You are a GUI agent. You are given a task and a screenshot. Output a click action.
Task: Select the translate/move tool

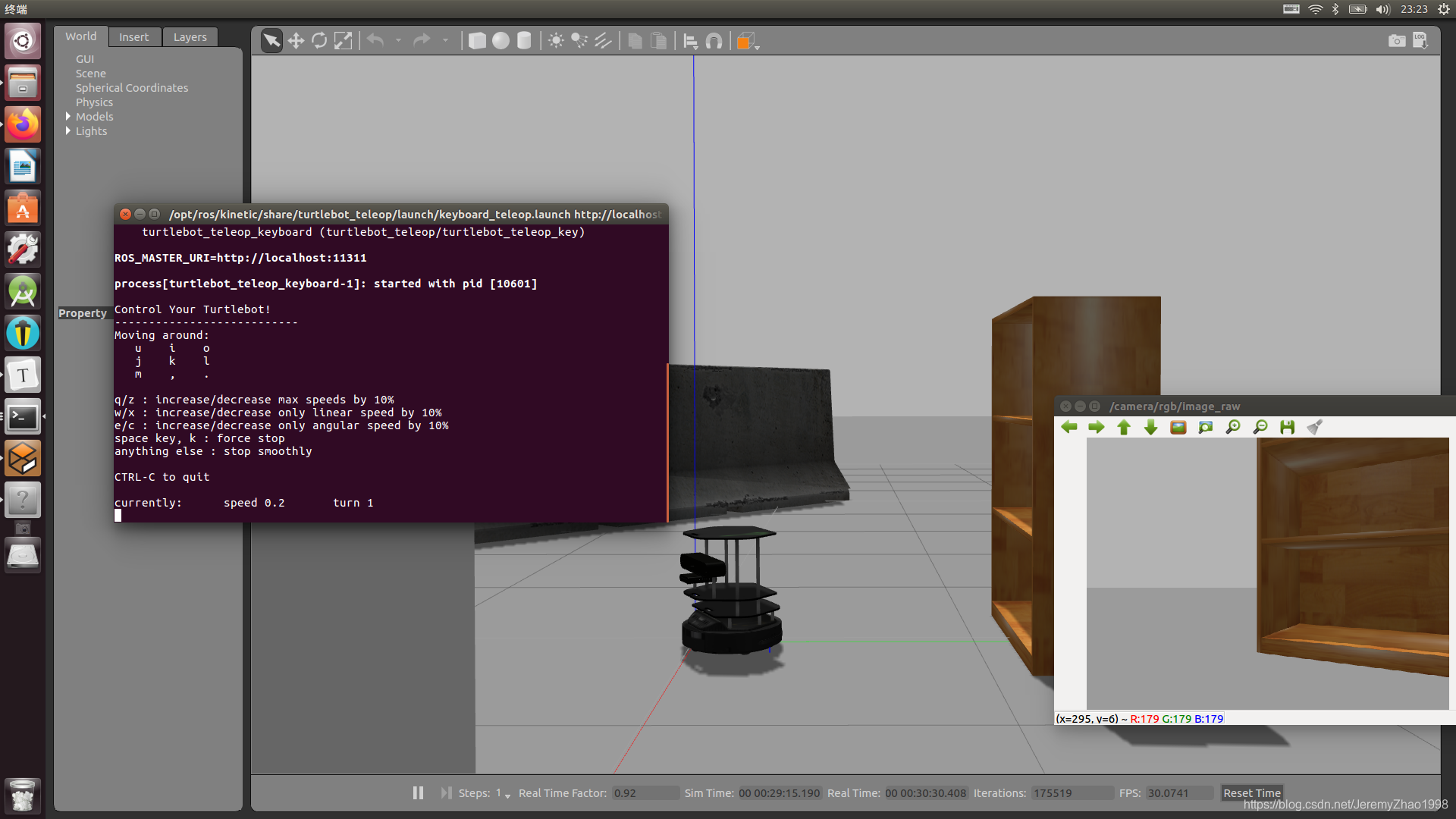(x=296, y=40)
